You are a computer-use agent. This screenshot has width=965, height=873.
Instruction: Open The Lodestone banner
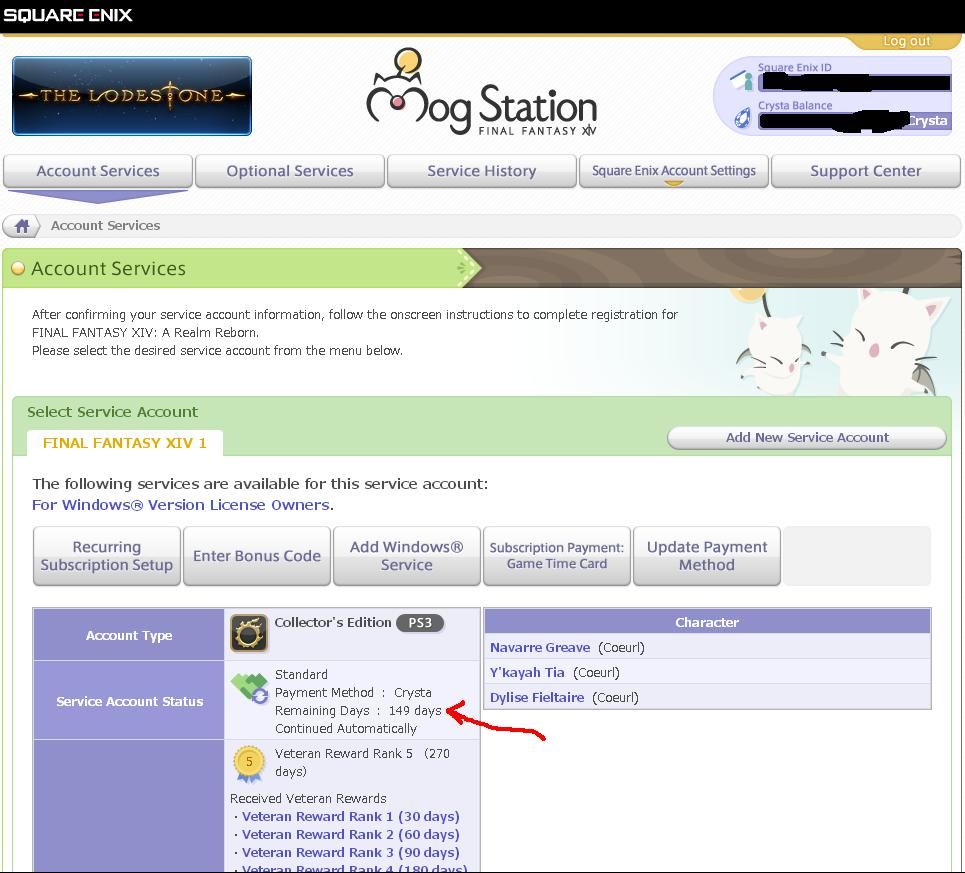click(x=132, y=95)
